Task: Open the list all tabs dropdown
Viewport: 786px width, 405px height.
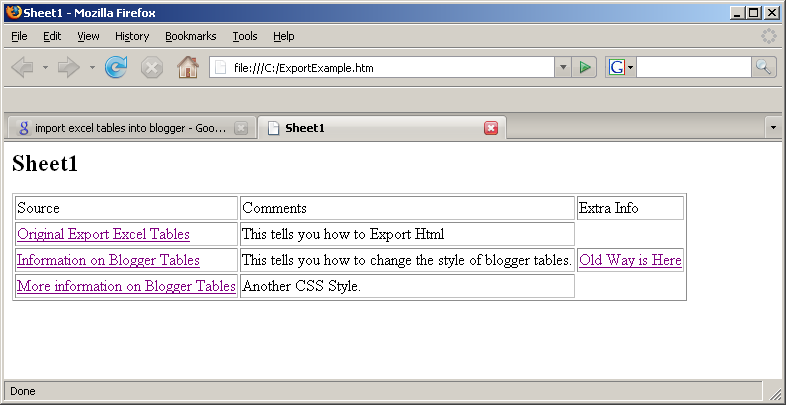Action: coord(773,128)
